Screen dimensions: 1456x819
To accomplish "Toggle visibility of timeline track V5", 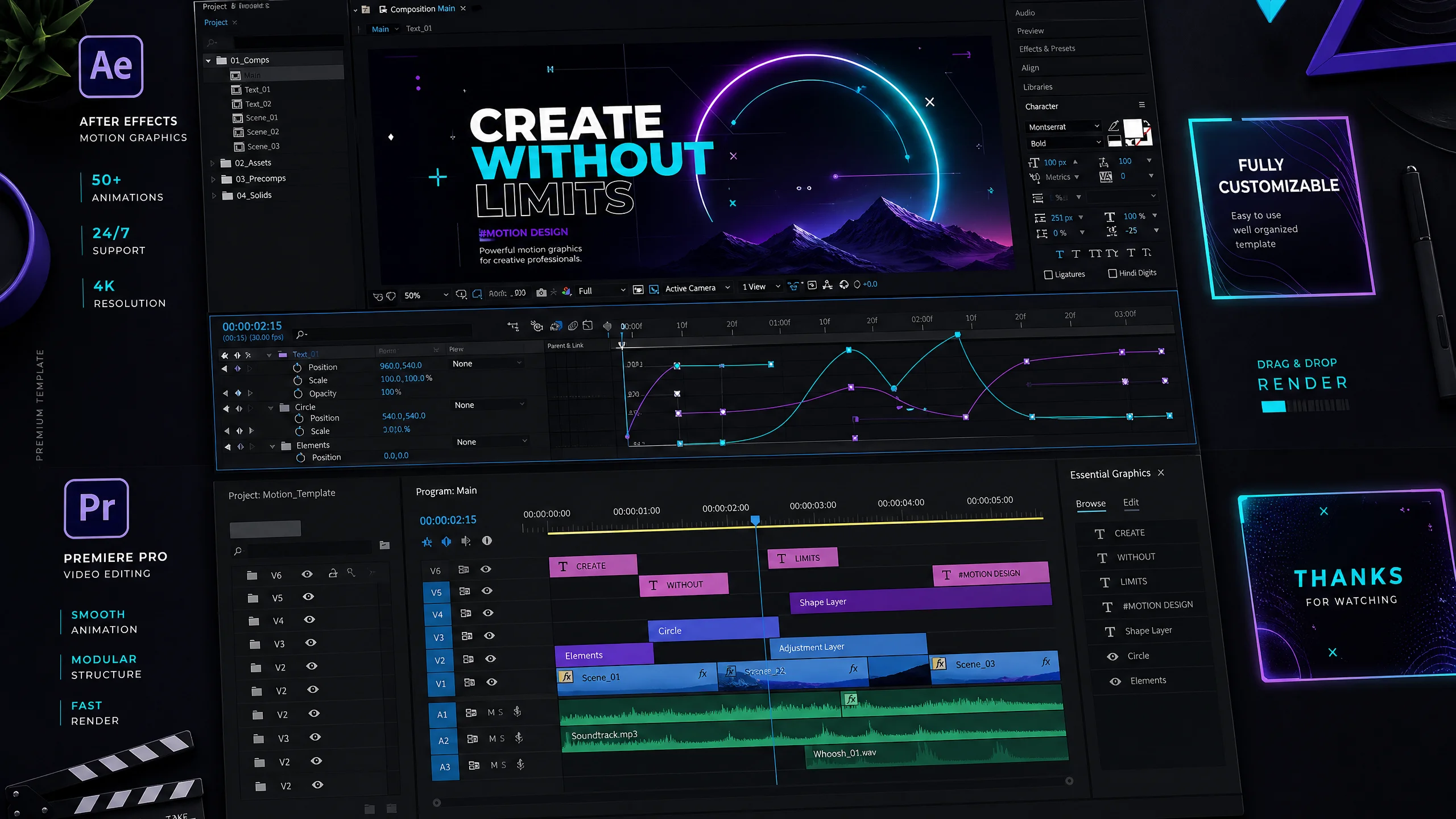I will pyautogui.click(x=487, y=591).
